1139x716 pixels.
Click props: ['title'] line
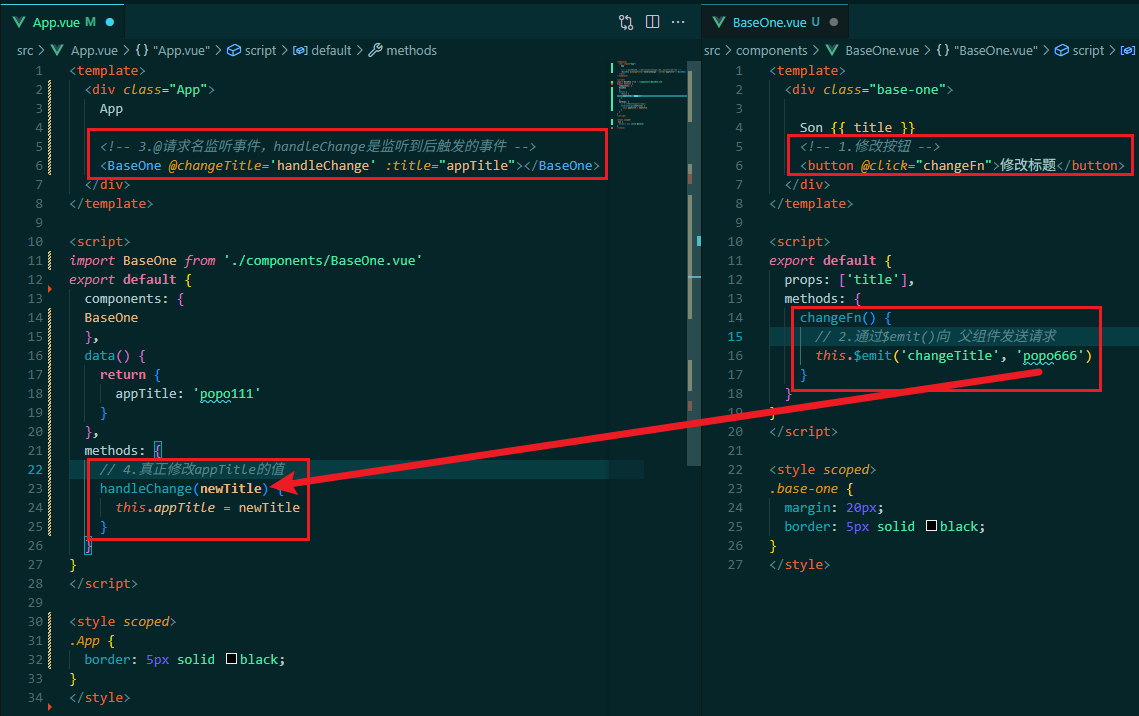[x=849, y=279]
